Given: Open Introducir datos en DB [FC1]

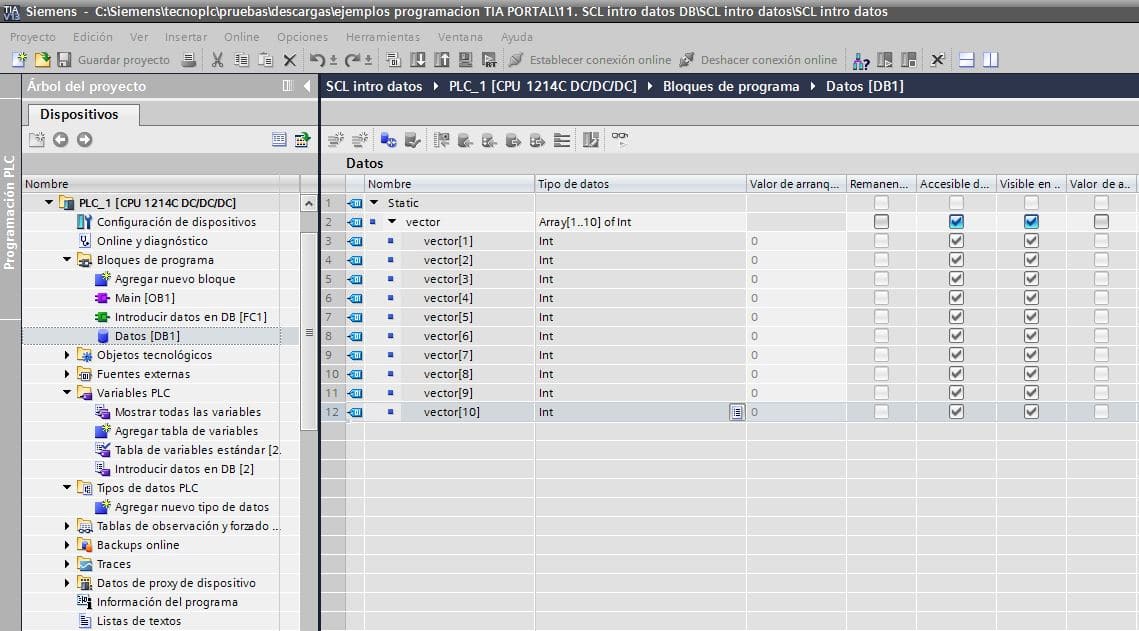Looking at the screenshot, I should [x=190, y=317].
